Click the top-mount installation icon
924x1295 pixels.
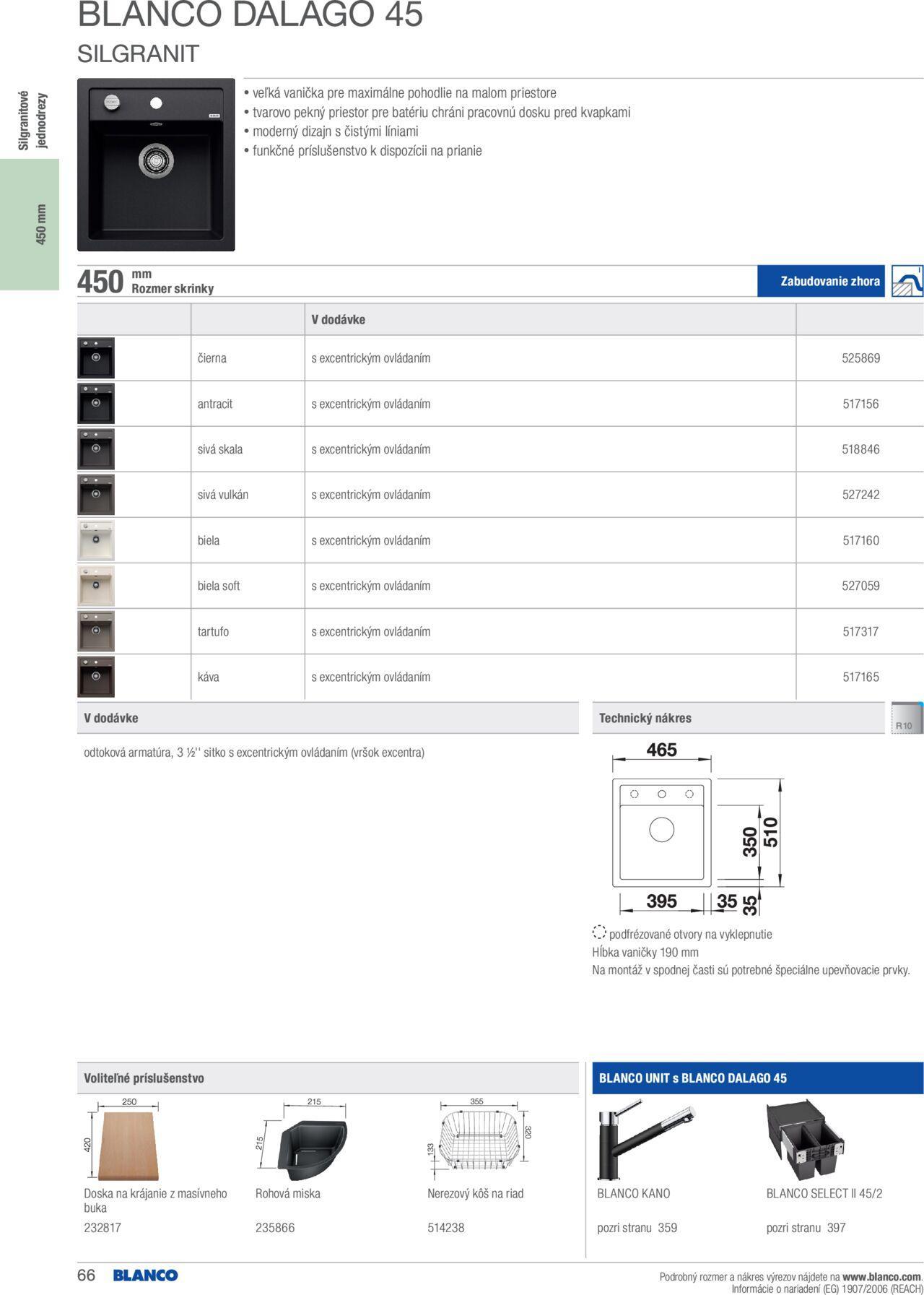coord(907,281)
